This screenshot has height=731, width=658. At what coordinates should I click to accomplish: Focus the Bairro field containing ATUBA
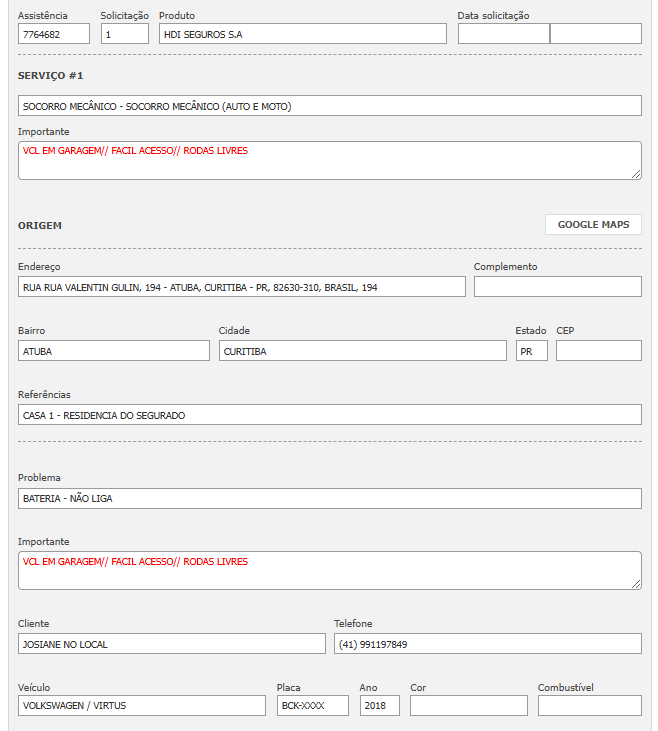click(x=113, y=351)
